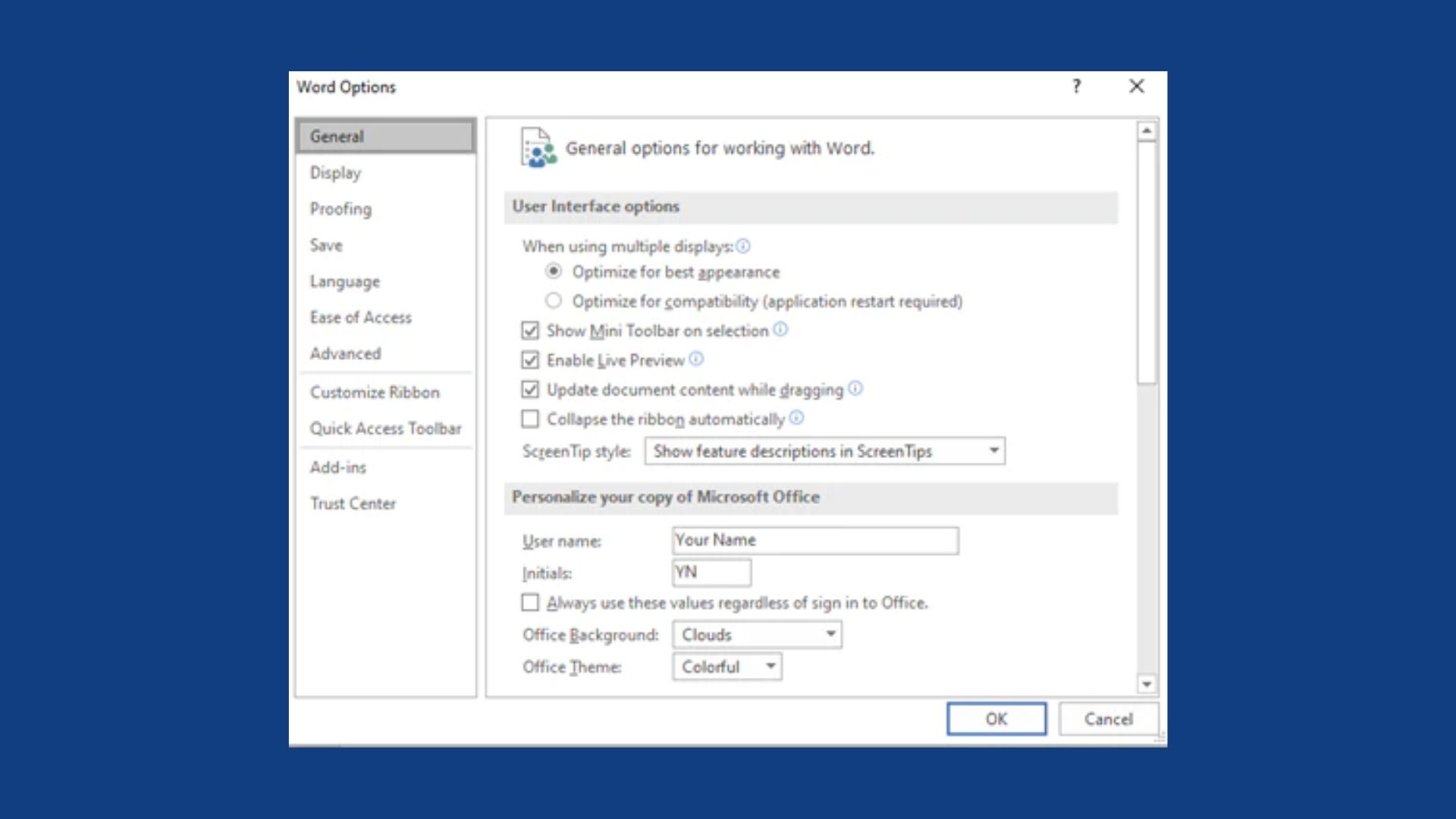Open the Proofing category
This screenshot has width=1456, height=819.
pyautogui.click(x=386, y=209)
